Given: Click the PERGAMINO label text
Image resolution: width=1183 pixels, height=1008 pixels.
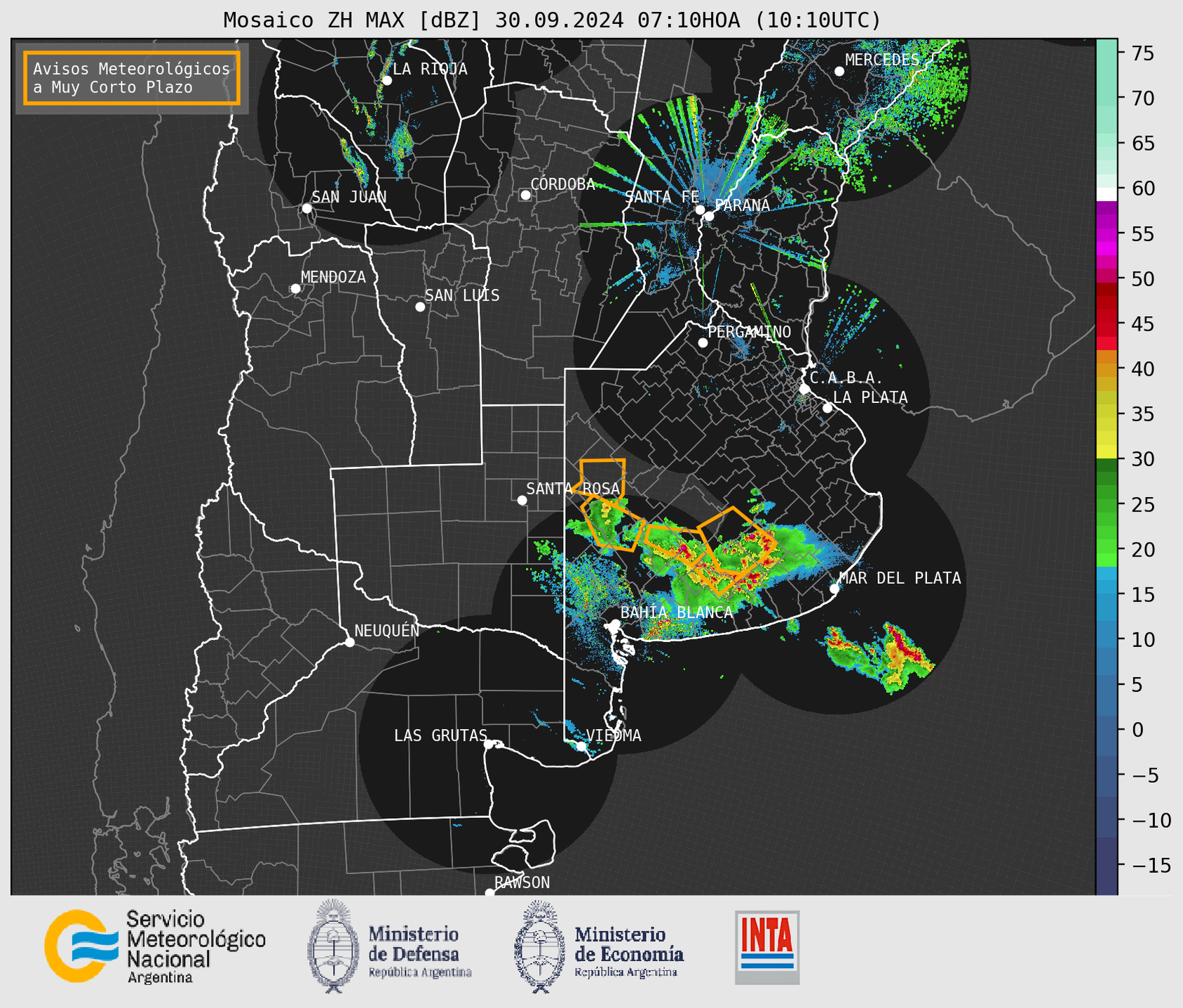Looking at the screenshot, I should pyautogui.click(x=750, y=332).
